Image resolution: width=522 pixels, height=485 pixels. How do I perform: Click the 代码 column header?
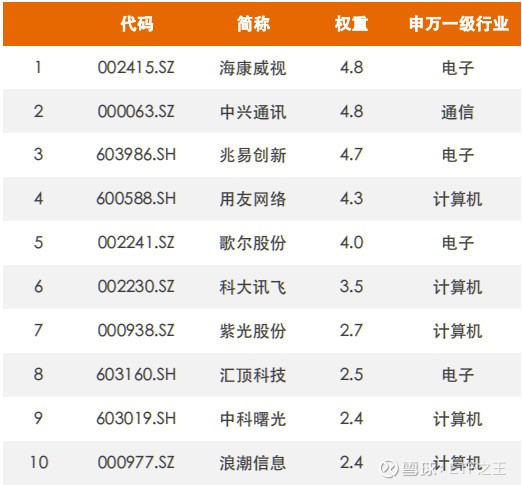(137, 24)
